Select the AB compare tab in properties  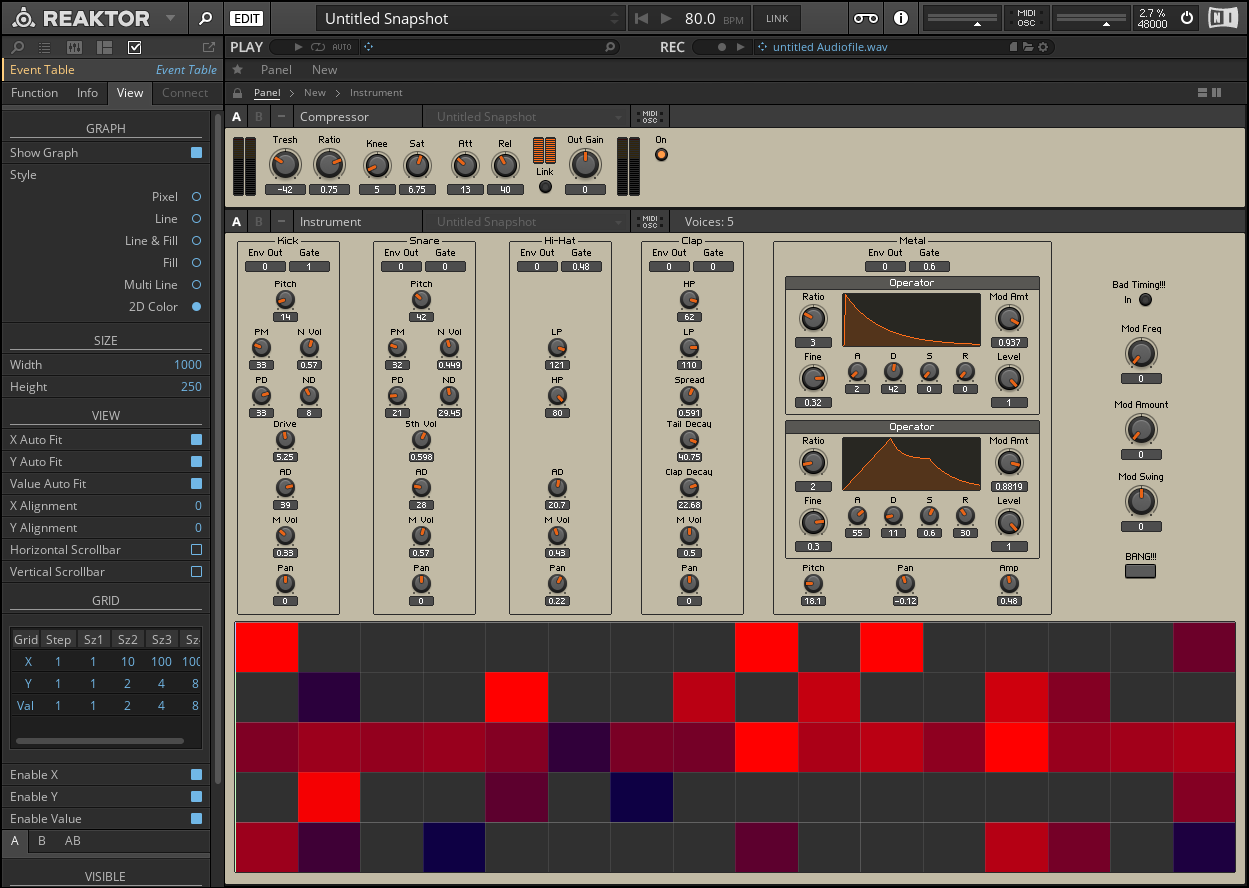73,841
